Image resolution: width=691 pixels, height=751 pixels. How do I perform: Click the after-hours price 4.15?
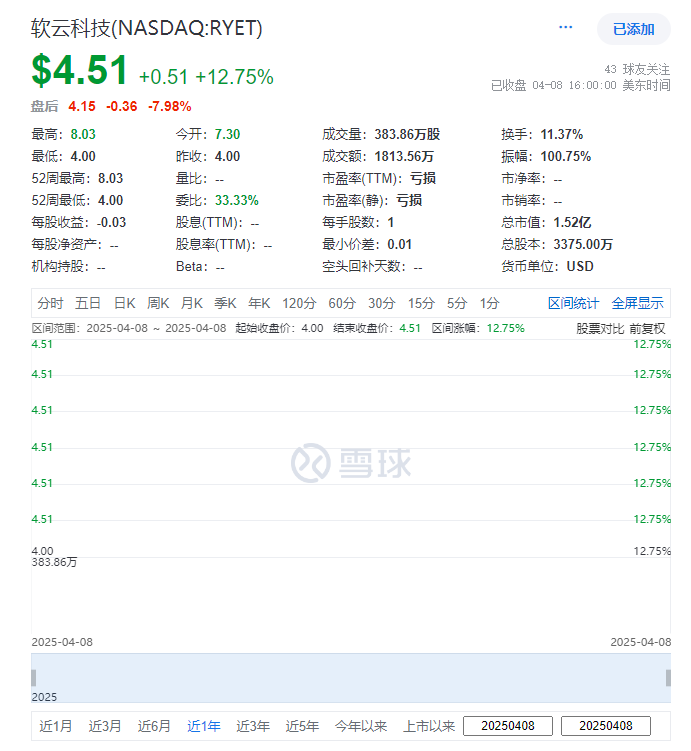pos(82,106)
